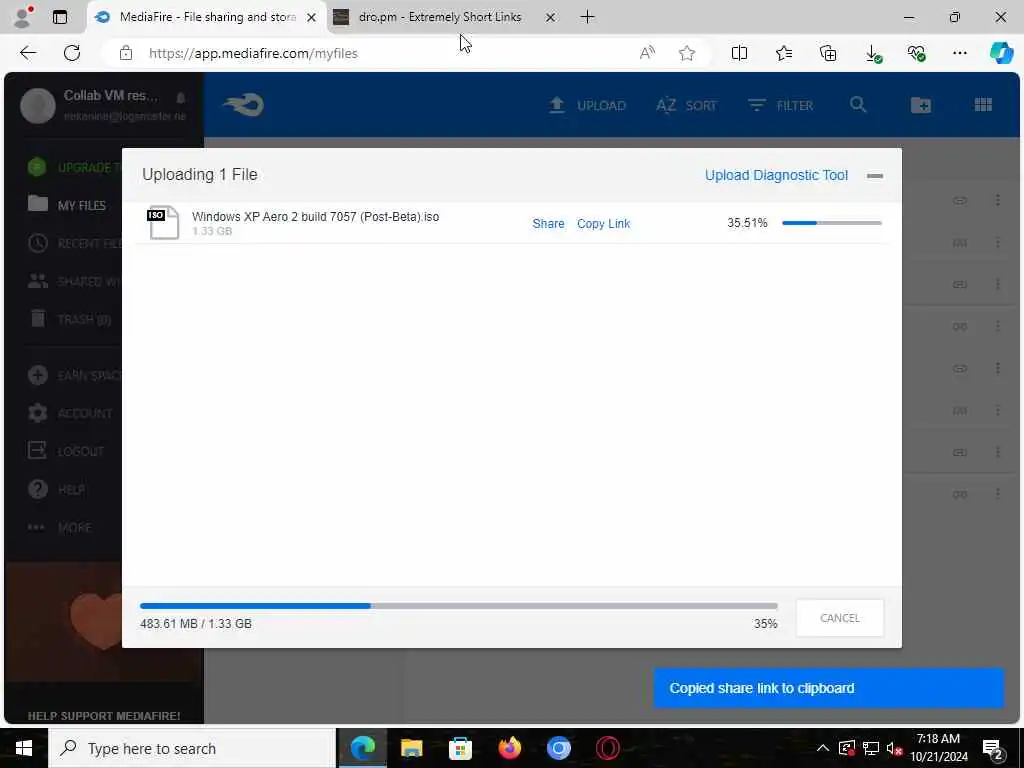Click Copy Link for the iso file
This screenshot has width=1024, height=768.
(603, 223)
